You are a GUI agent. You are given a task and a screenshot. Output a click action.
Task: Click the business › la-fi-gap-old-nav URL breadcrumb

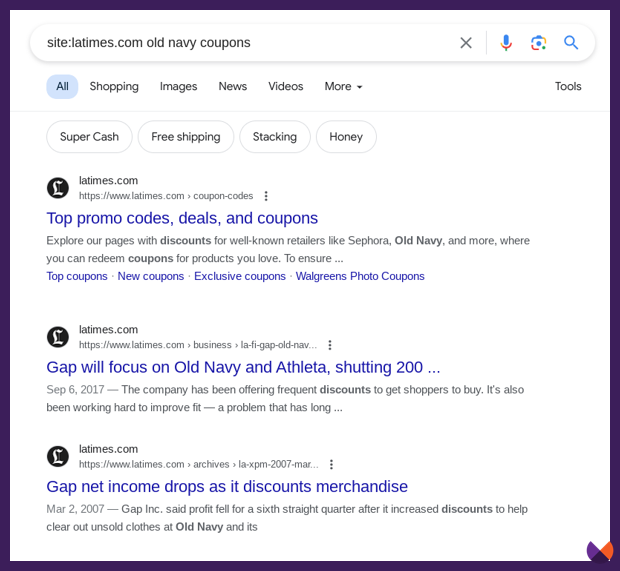click(x=198, y=345)
